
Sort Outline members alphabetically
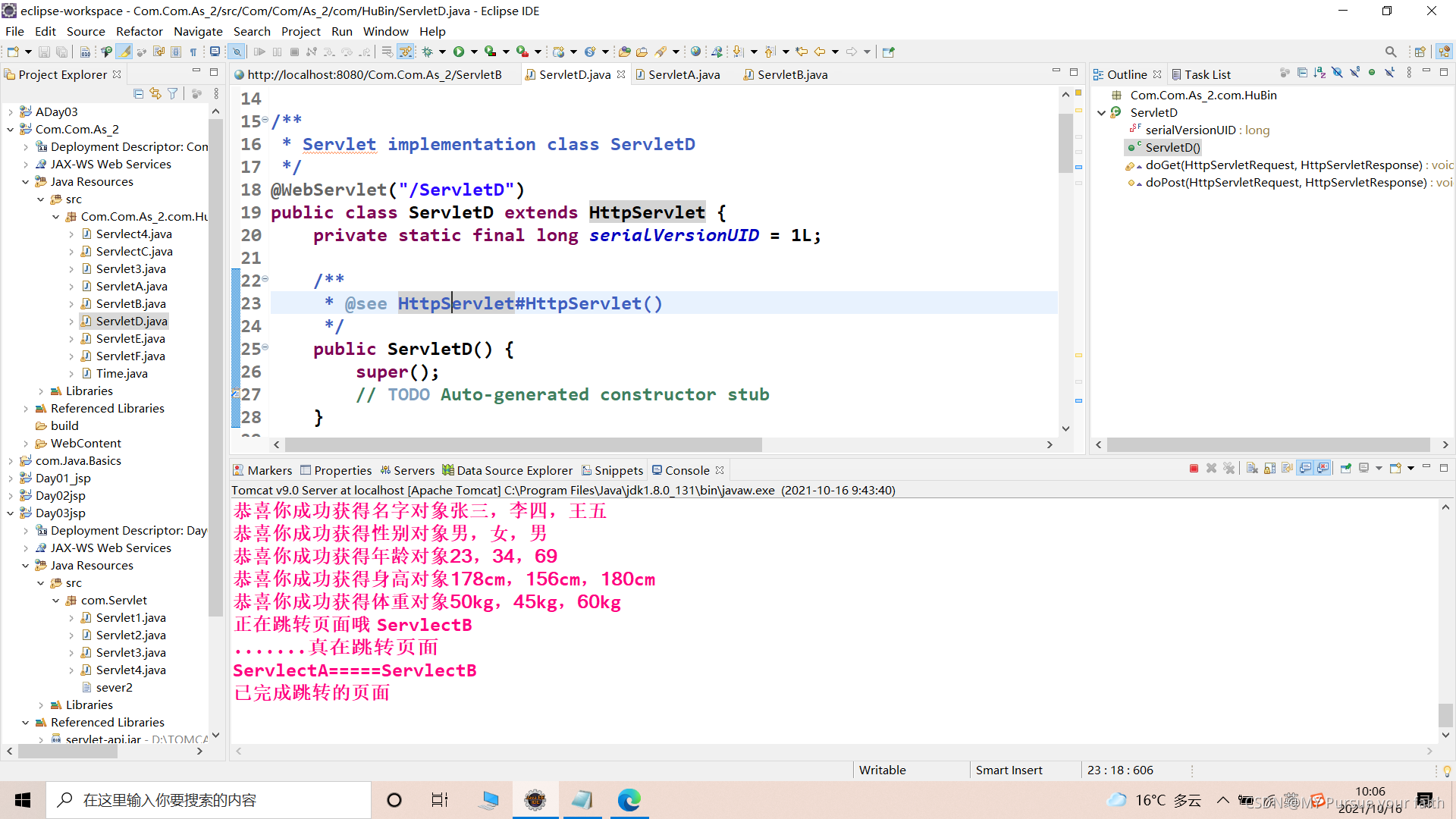click(x=1319, y=73)
